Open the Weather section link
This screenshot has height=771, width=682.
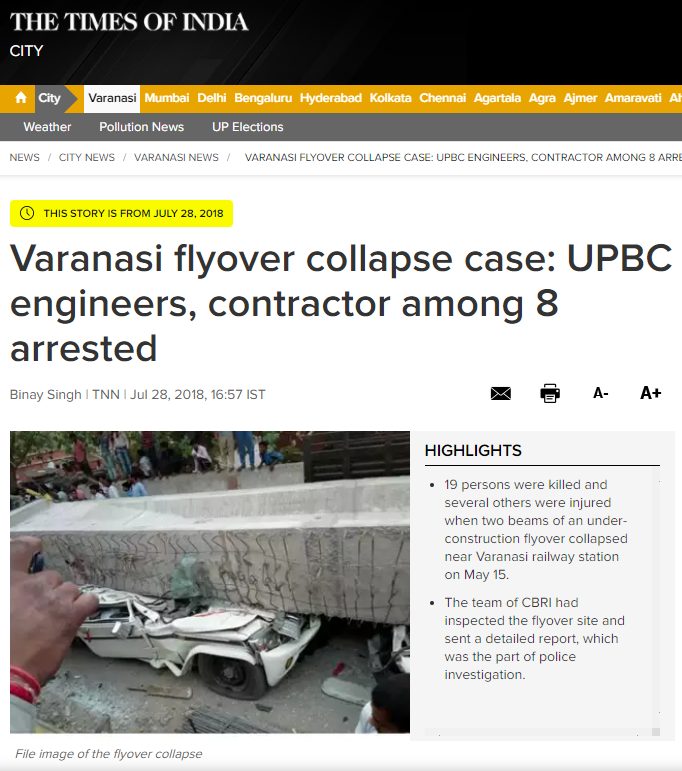coord(47,127)
